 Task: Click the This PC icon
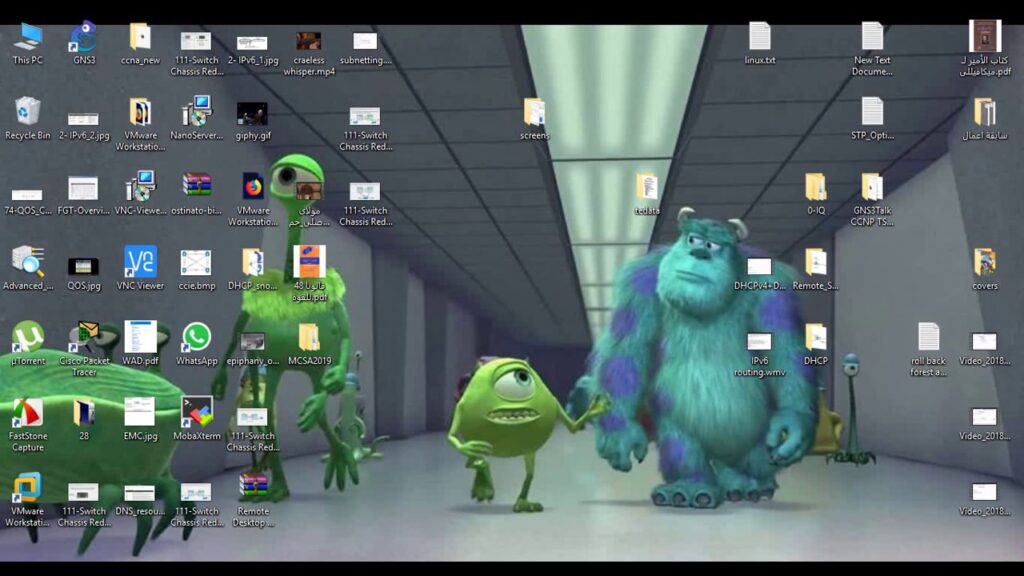(x=27, y=38)
